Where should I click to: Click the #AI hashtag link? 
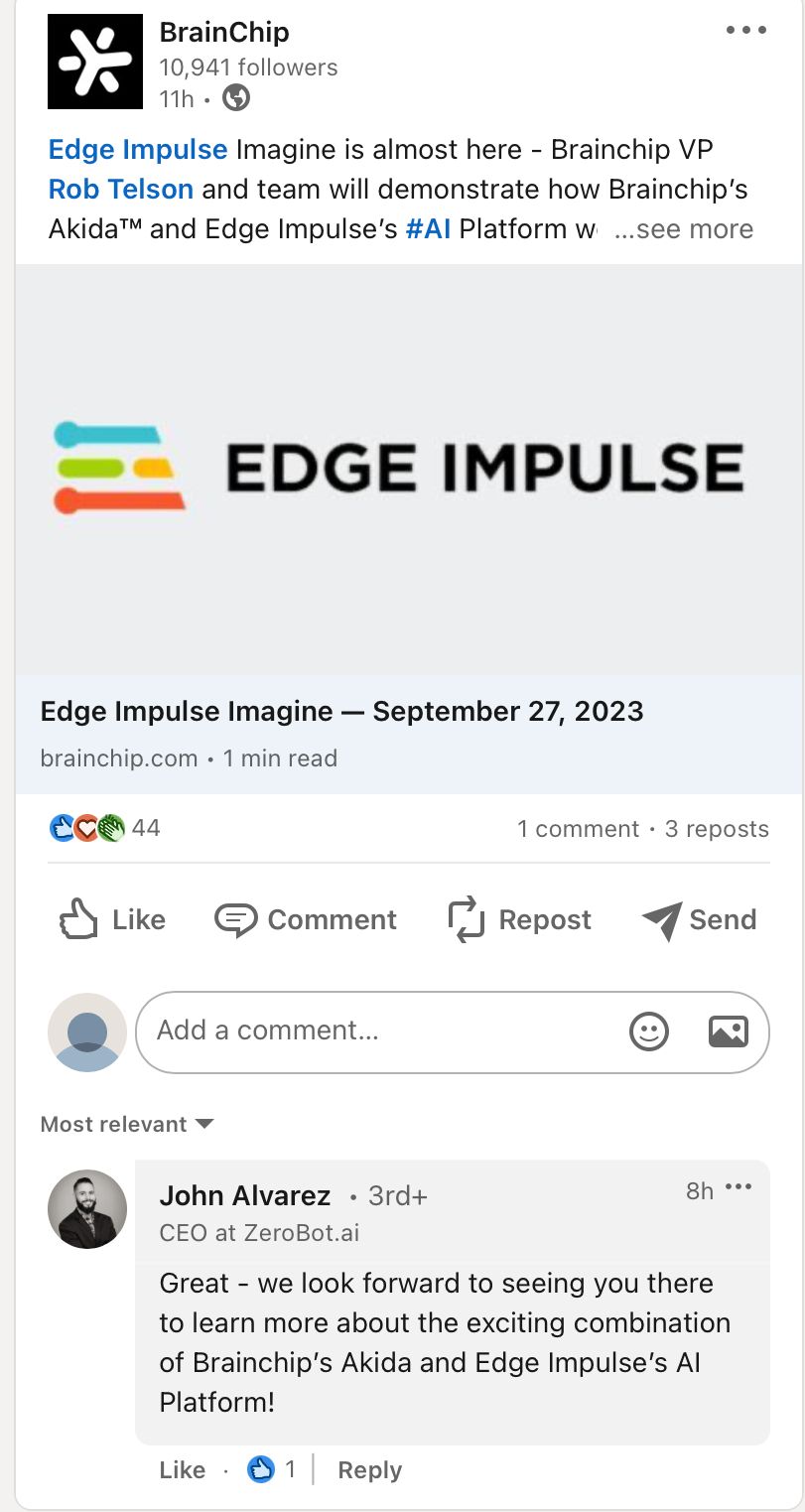(428, 229)
